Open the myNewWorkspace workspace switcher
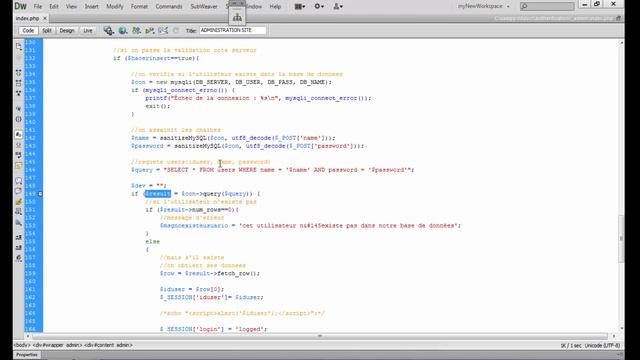 pos(484,6)
